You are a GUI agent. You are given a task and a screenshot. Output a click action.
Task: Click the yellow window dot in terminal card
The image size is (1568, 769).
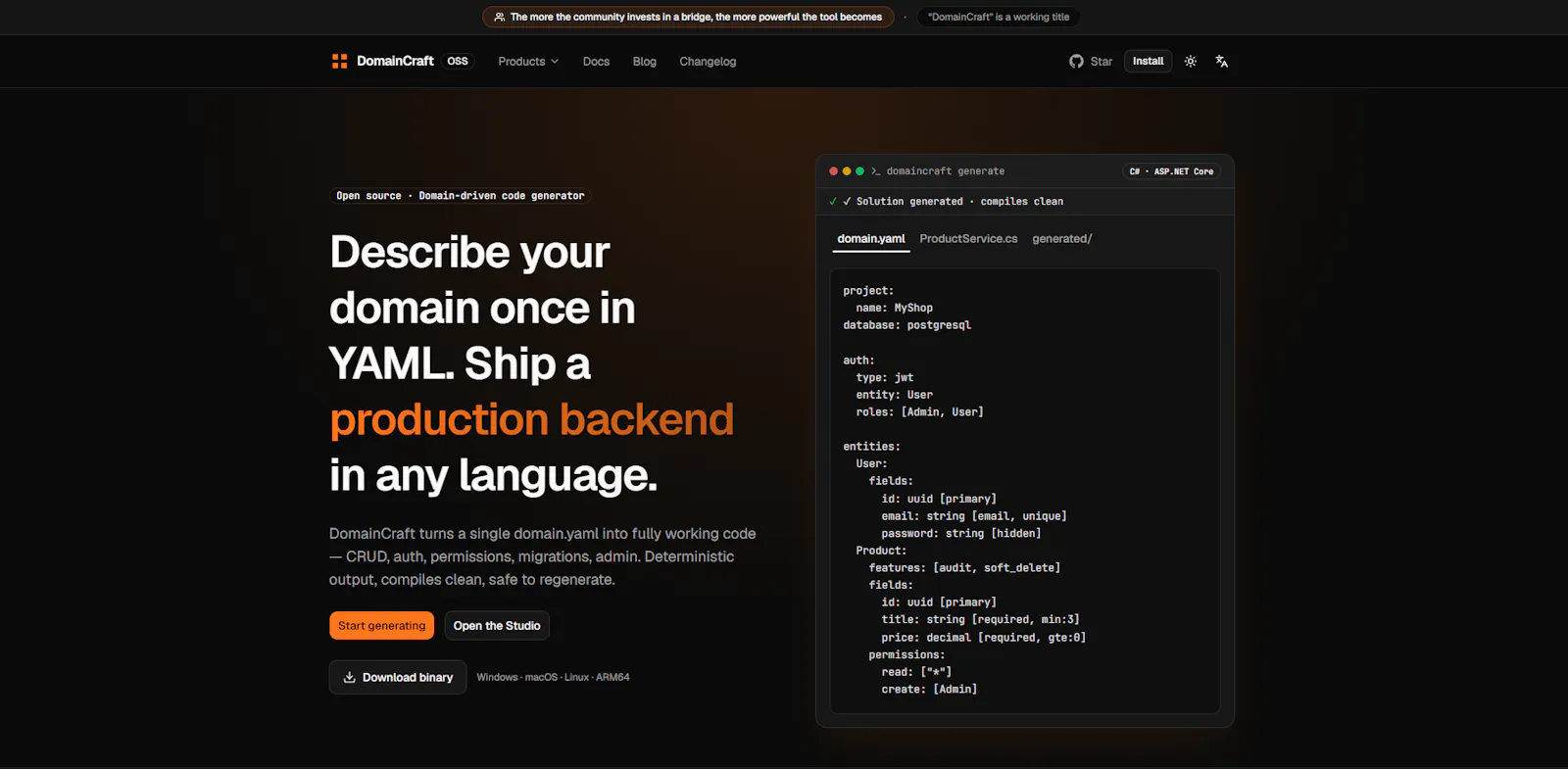(x=847, y=170)
